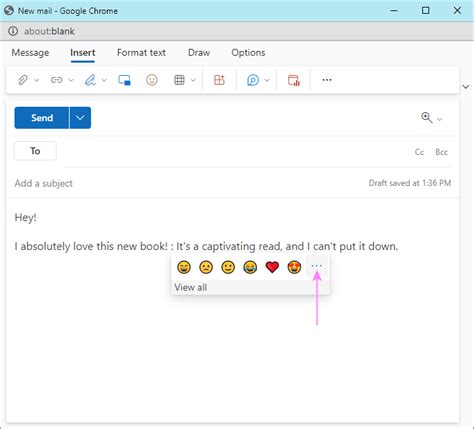Show the Bcc field
This screenshot has width=474, height=429.
click(441, 152)
